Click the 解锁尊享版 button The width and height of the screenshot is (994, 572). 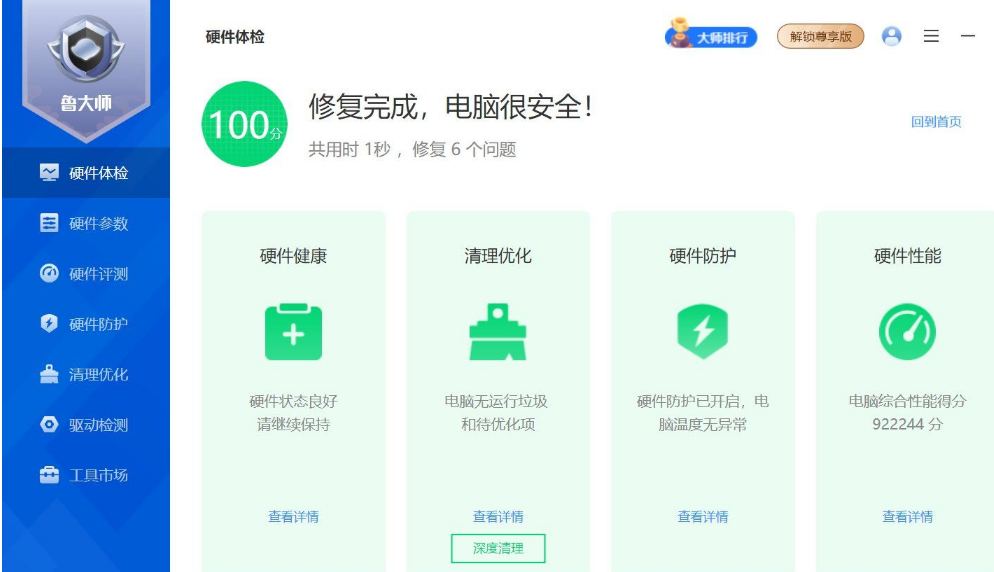click(820, 36)
